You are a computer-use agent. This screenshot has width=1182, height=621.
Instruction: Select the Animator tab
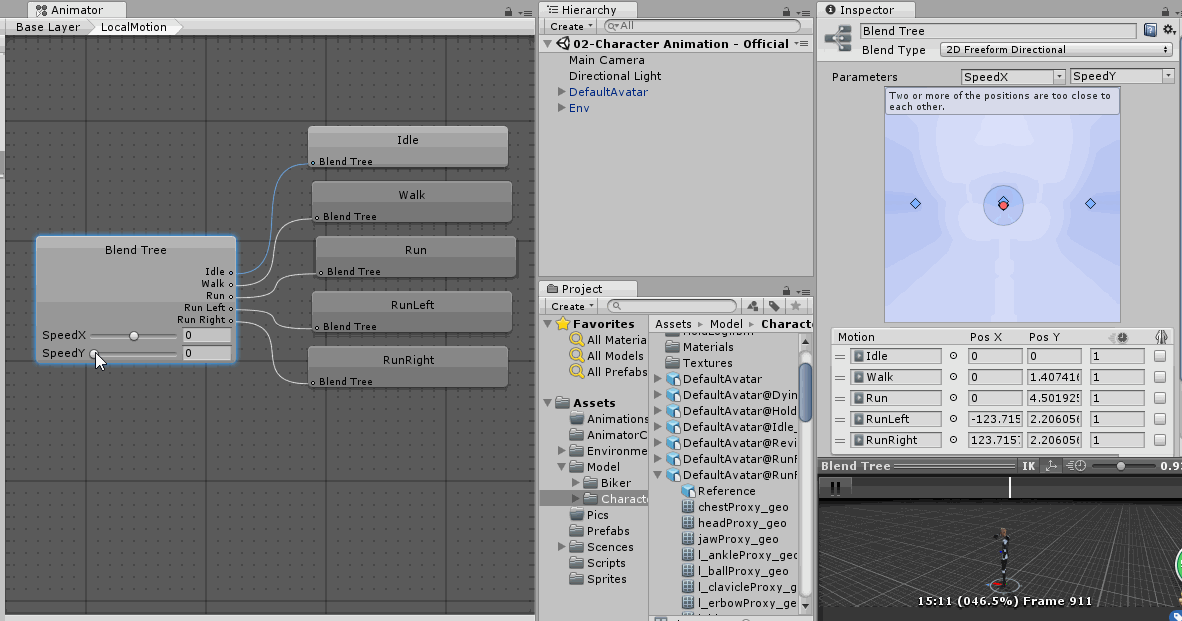pyautogui.click(x=70, y=9)
